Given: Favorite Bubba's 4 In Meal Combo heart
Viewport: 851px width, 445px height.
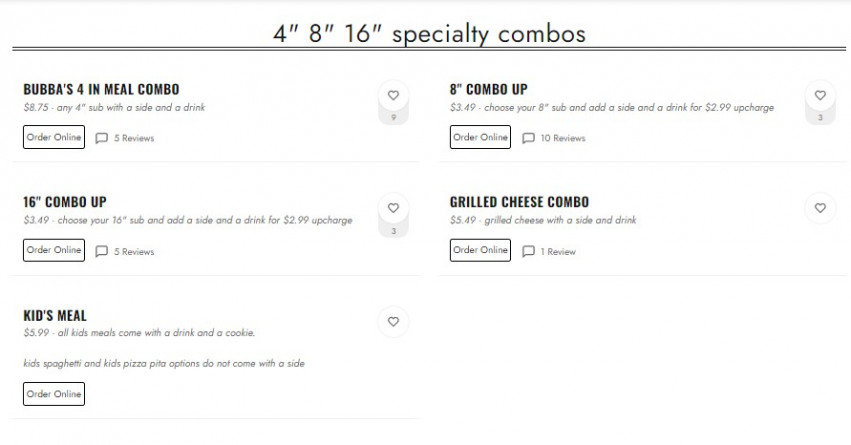Looking at the screenshot, I should click(x=393, y=96).
